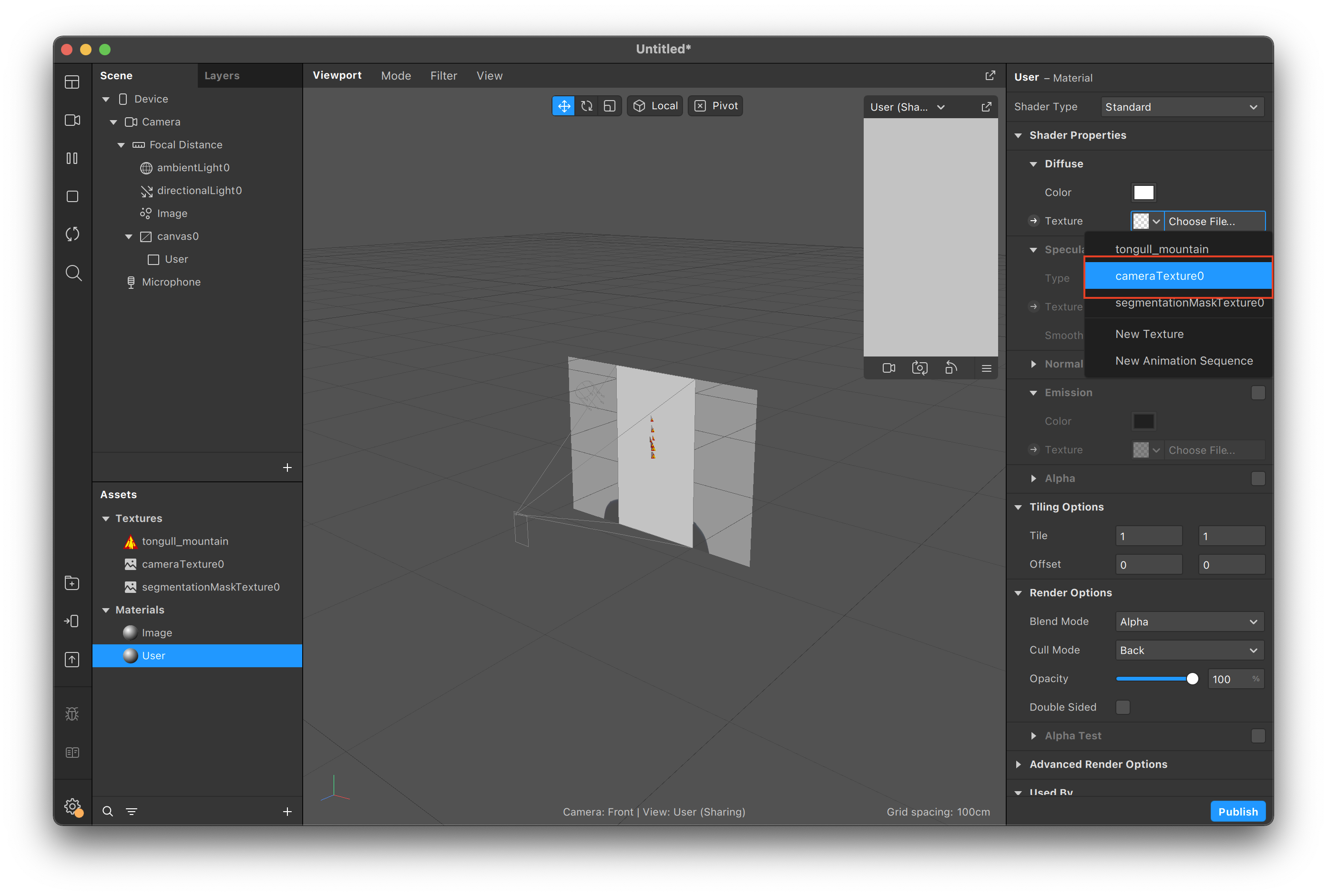This screenshot has height=896, width=1327.
Task: Enable the Emission checkbox
Action: point(1258,393)
